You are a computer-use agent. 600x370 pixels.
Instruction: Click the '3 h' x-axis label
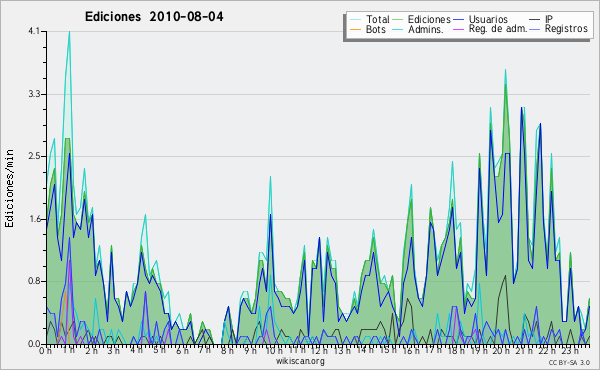[114, 350]
